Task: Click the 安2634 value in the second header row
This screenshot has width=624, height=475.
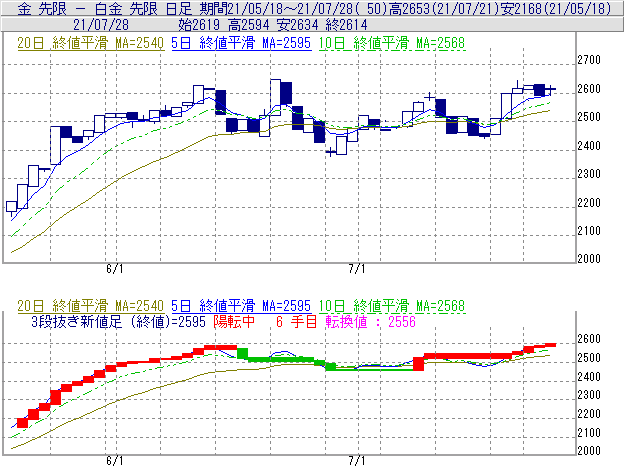Action: (x=298, y=25)
